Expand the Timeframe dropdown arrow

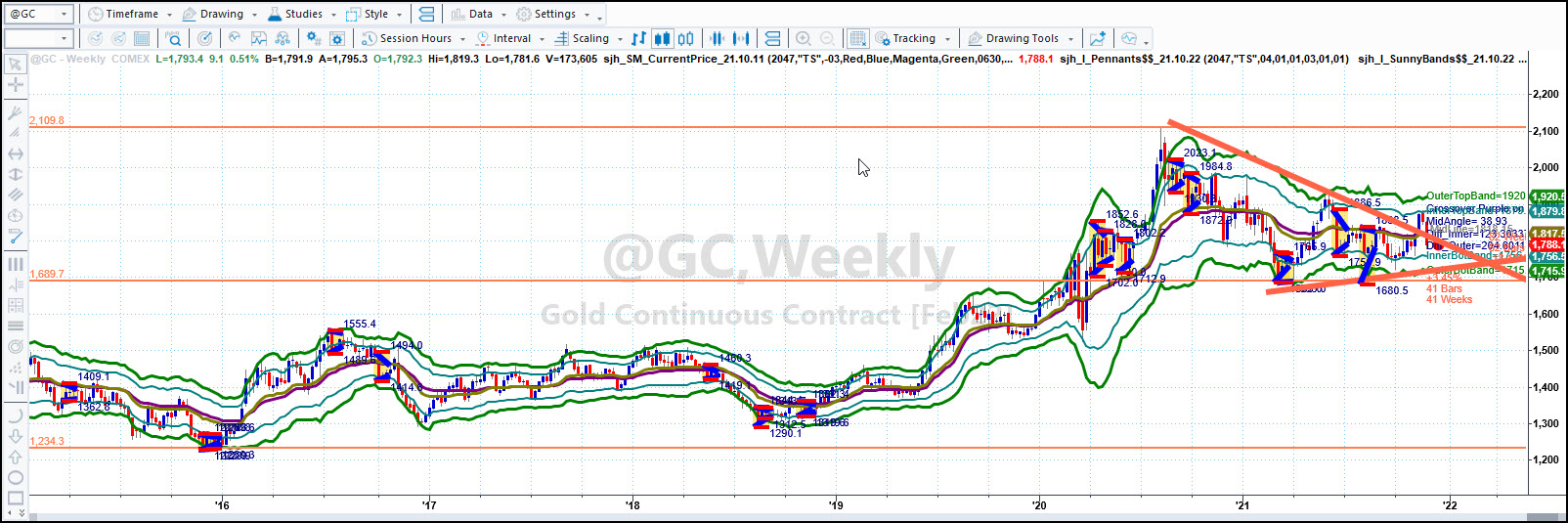point(168,15)
